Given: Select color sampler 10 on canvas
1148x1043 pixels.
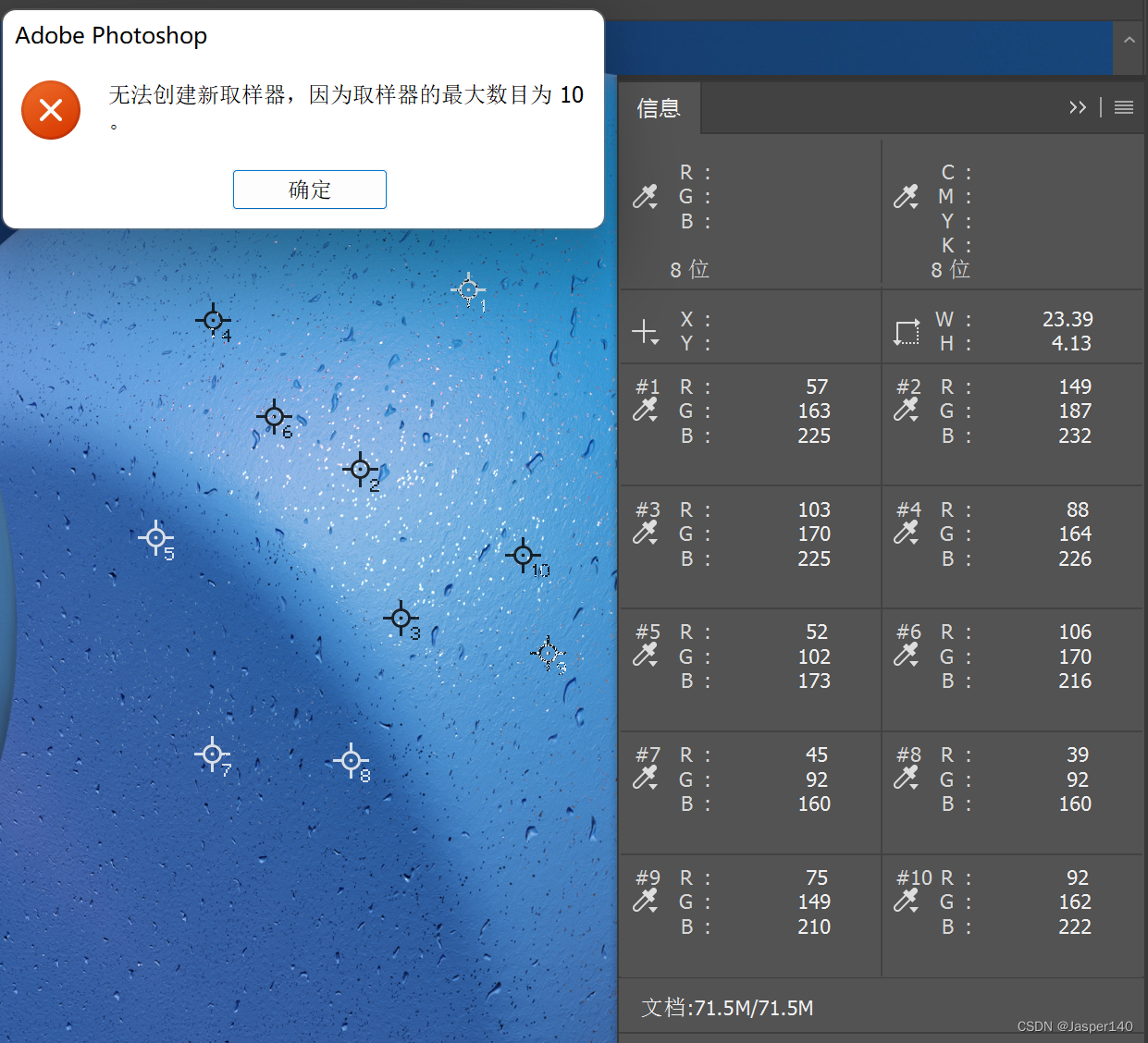Looking at the screenshot, I should (523, 556).
